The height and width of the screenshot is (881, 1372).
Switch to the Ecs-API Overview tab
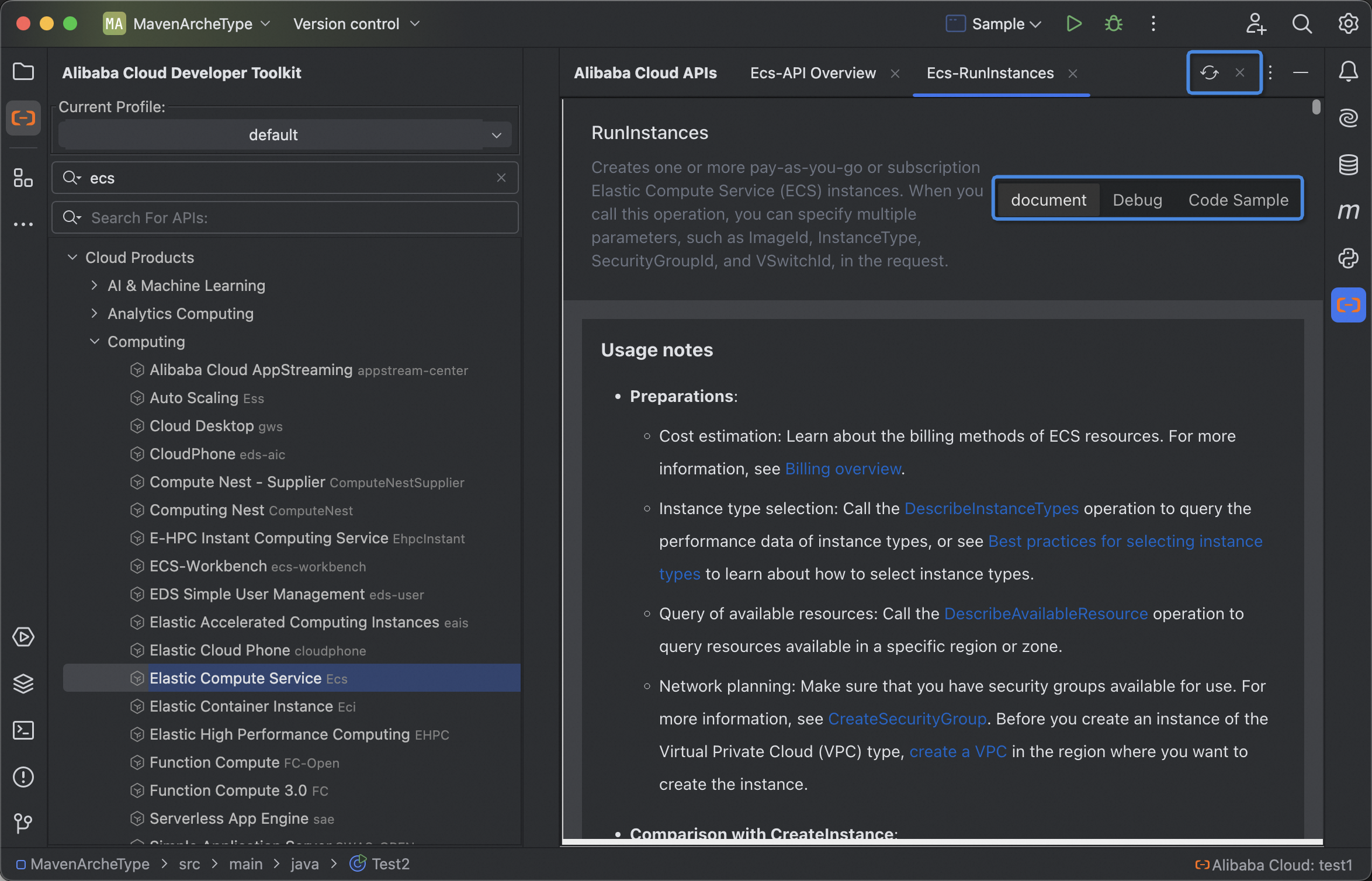812,73
